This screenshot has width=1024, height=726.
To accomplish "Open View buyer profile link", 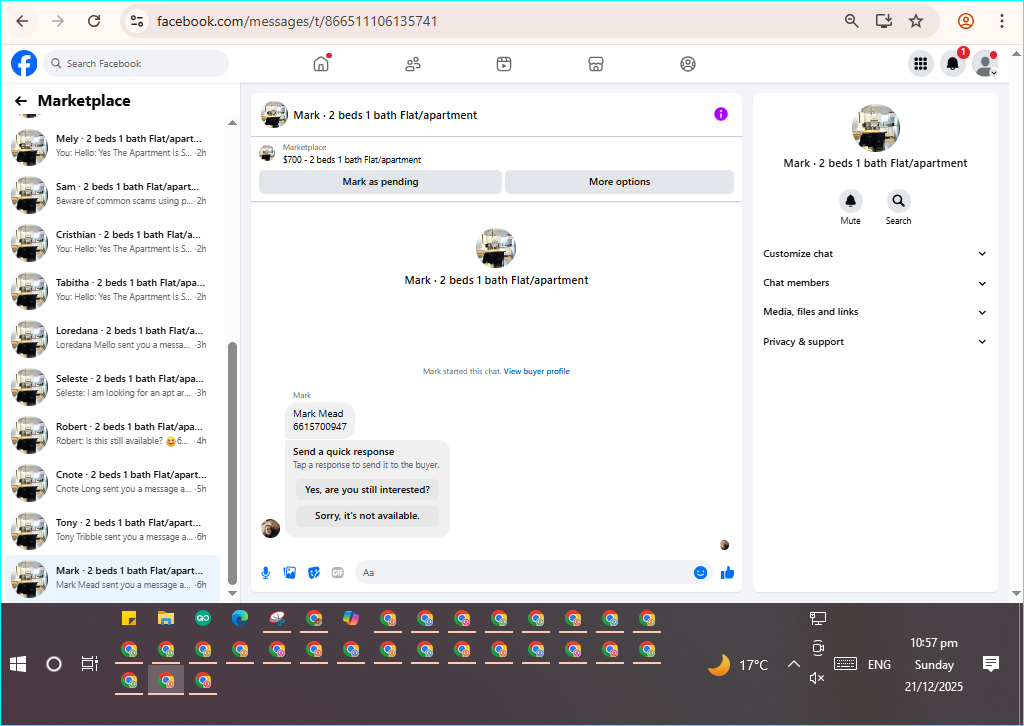I will 537,371.
